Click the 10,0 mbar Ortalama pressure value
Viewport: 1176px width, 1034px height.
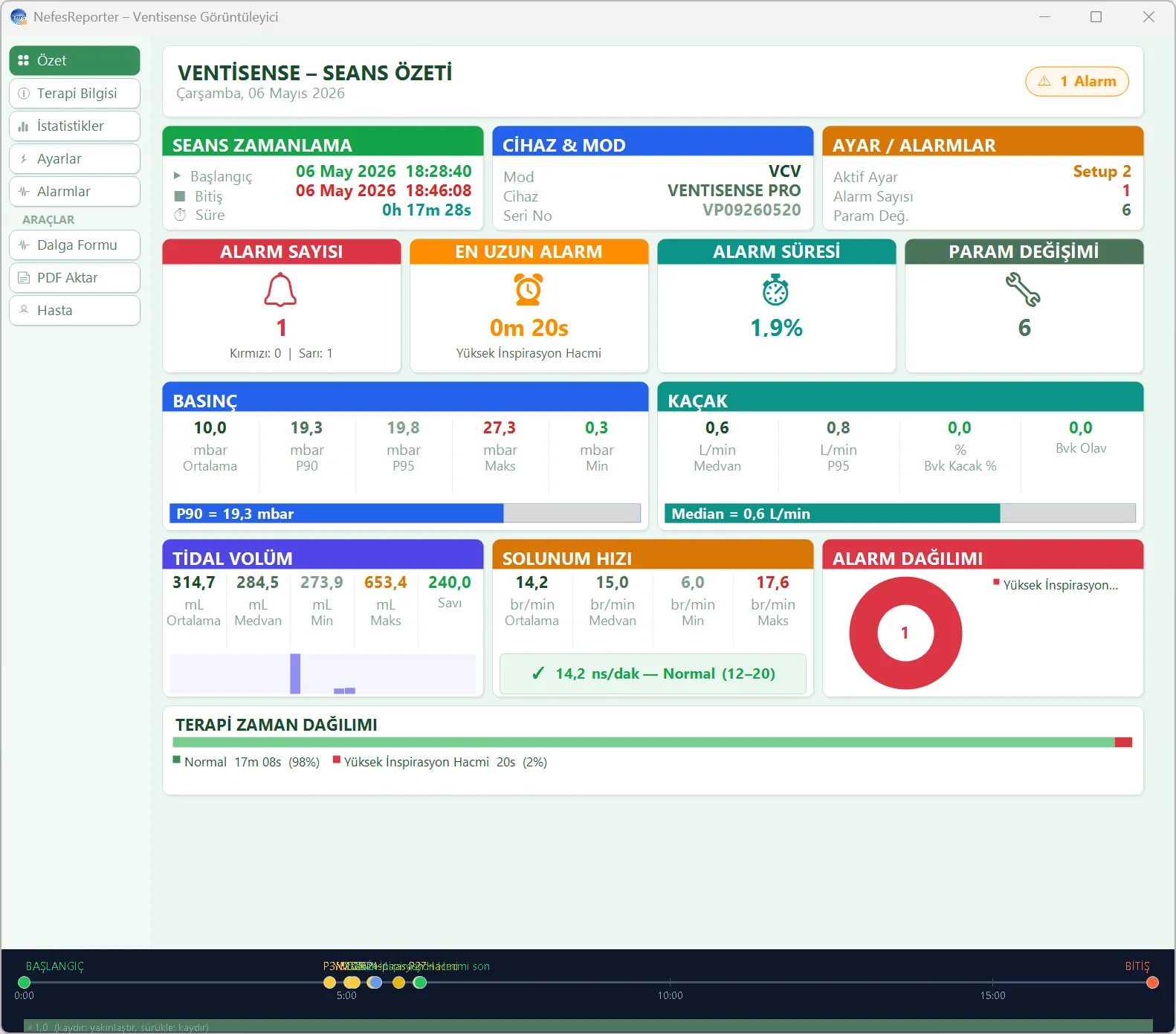click(210, 427)
